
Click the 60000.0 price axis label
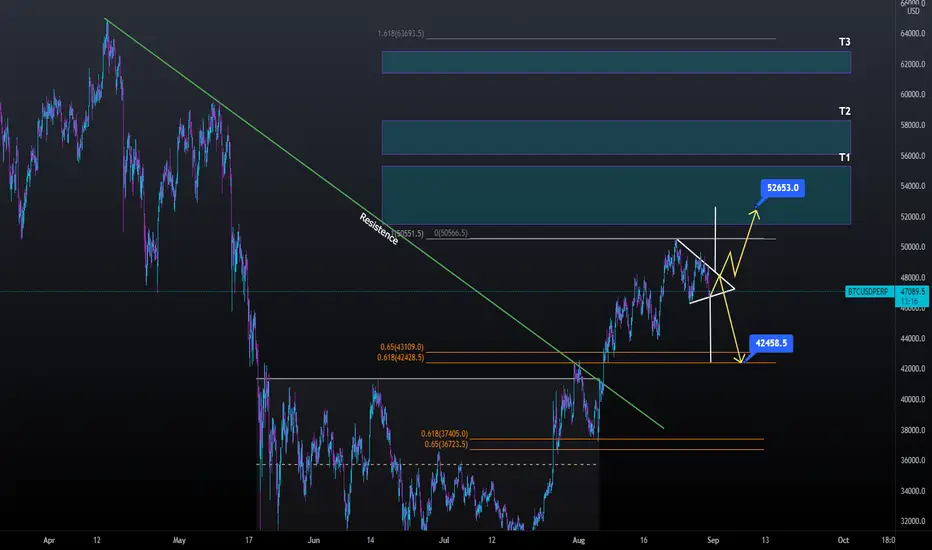click(x=913, y=95)
